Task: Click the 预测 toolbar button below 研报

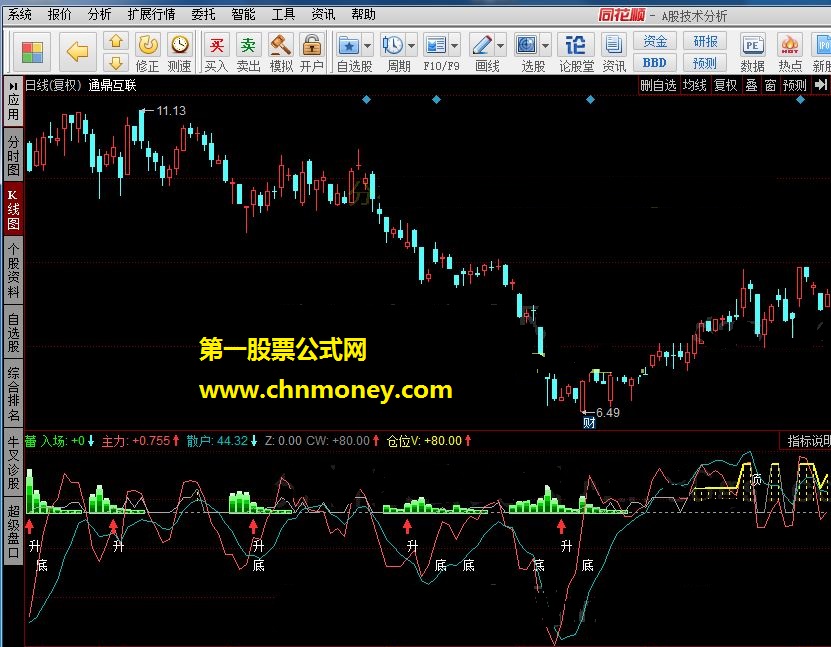Action: coord(704,63)
